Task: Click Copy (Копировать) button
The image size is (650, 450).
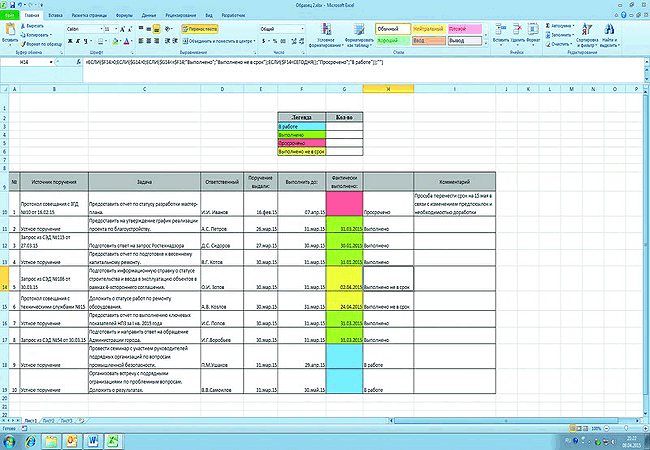Action: (x=35, y=35)
